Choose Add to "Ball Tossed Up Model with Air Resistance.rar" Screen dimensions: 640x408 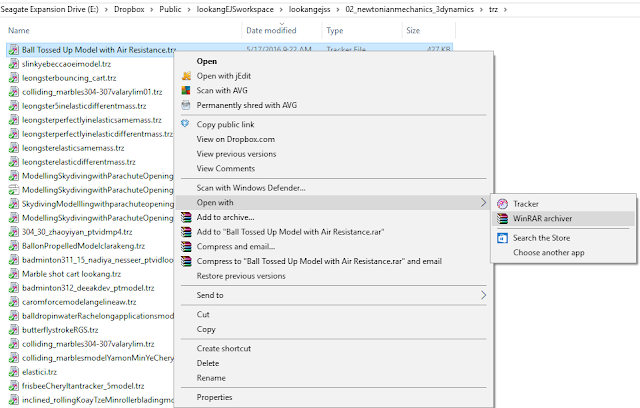coord(290,232)
